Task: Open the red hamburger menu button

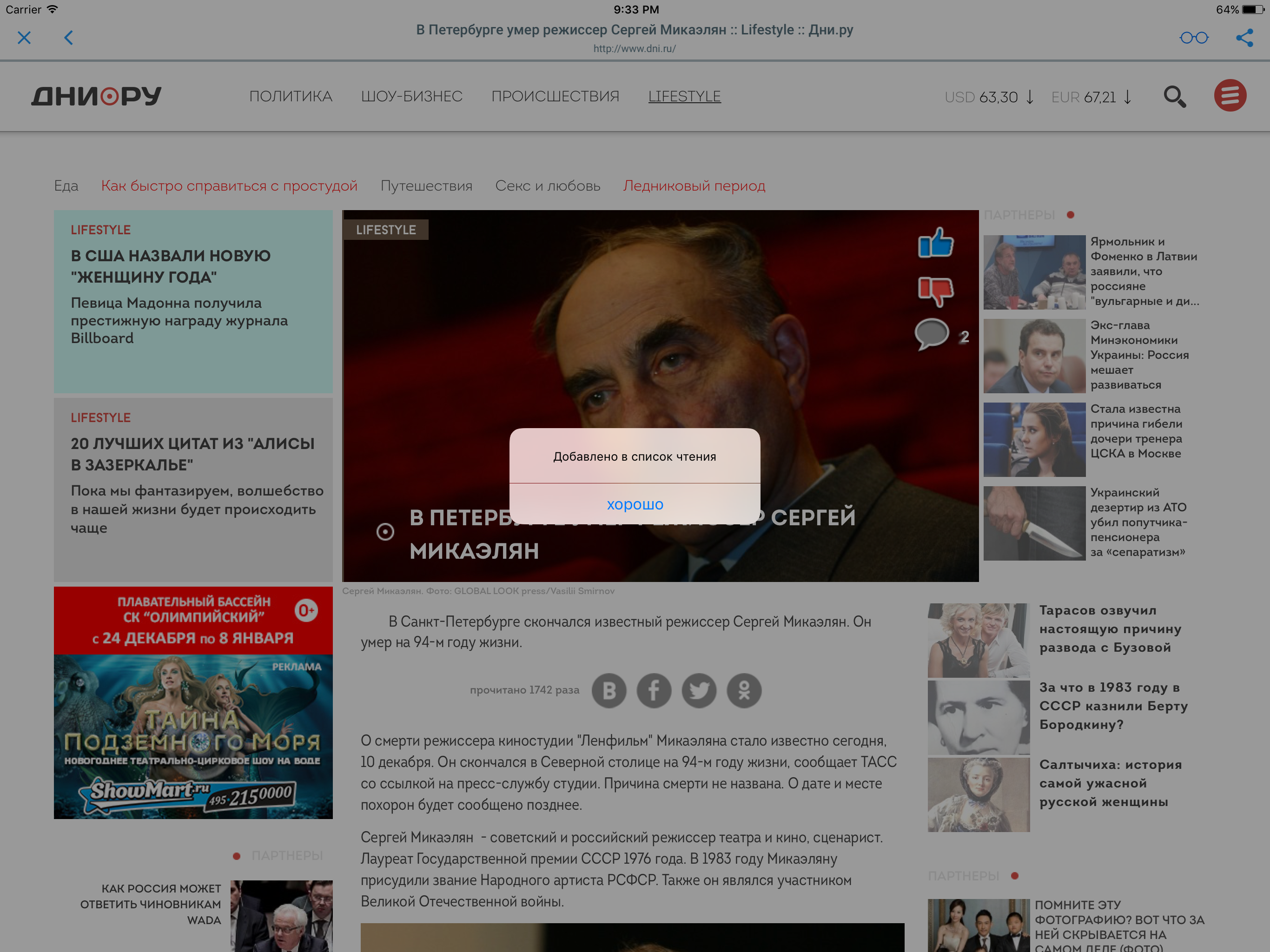Action: point(1230,95)
